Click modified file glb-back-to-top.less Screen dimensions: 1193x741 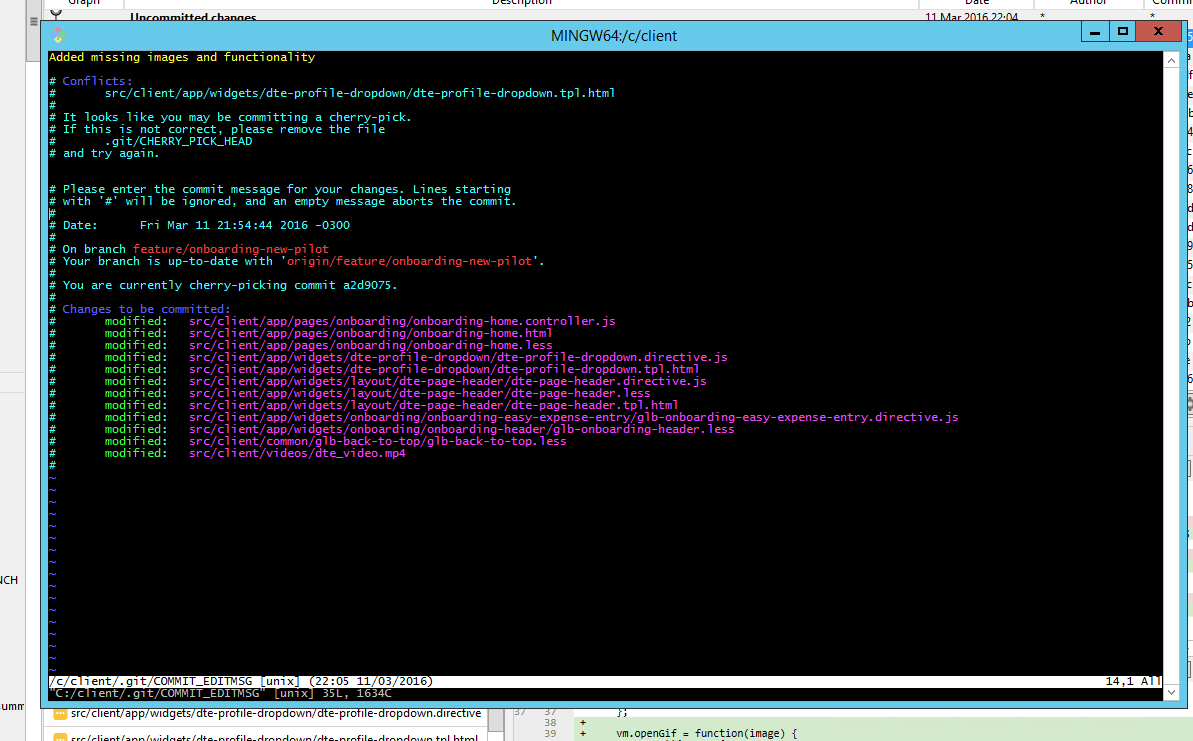click(377, 441)
